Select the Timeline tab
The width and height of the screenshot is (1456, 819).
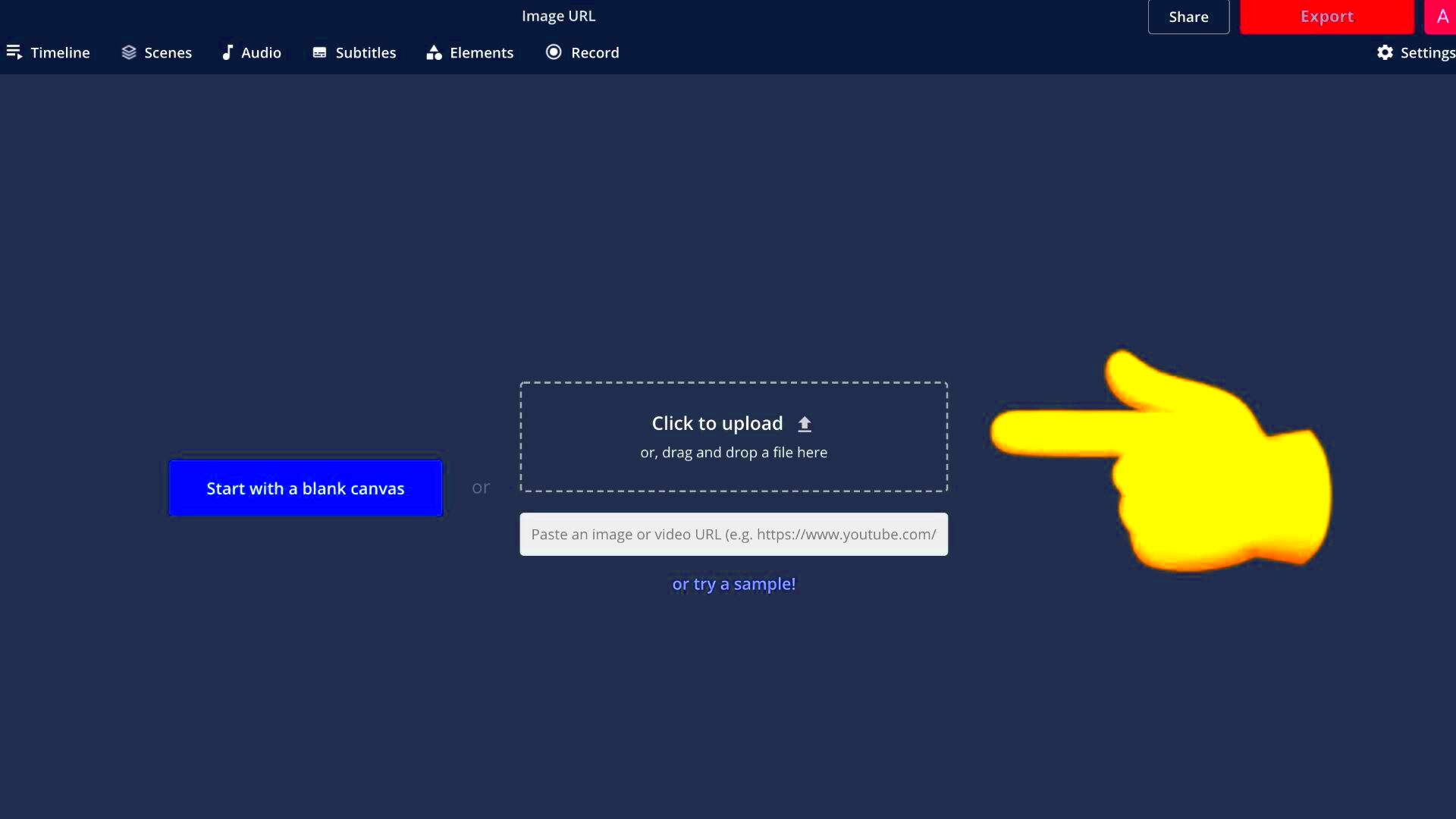coord(48,52)
